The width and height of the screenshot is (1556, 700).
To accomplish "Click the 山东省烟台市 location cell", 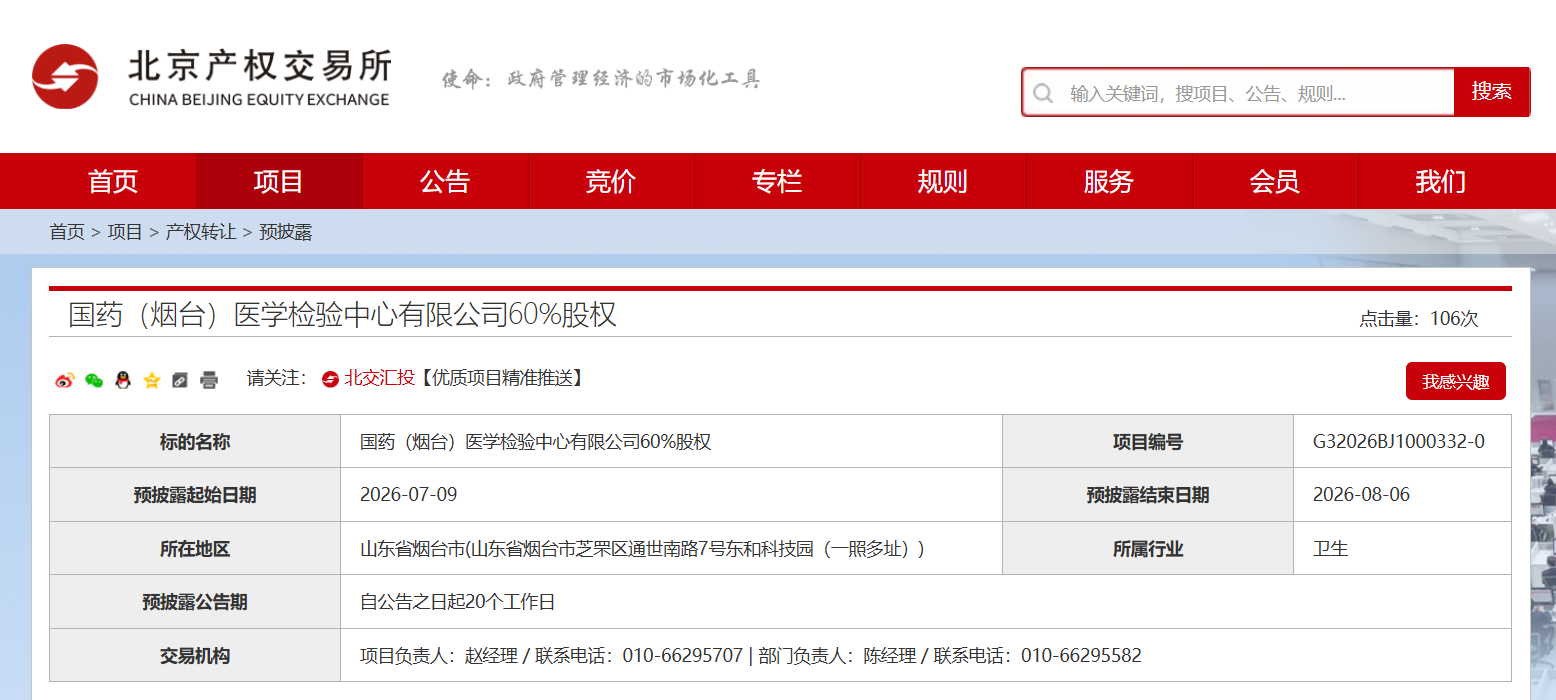I will pos(671,548).
